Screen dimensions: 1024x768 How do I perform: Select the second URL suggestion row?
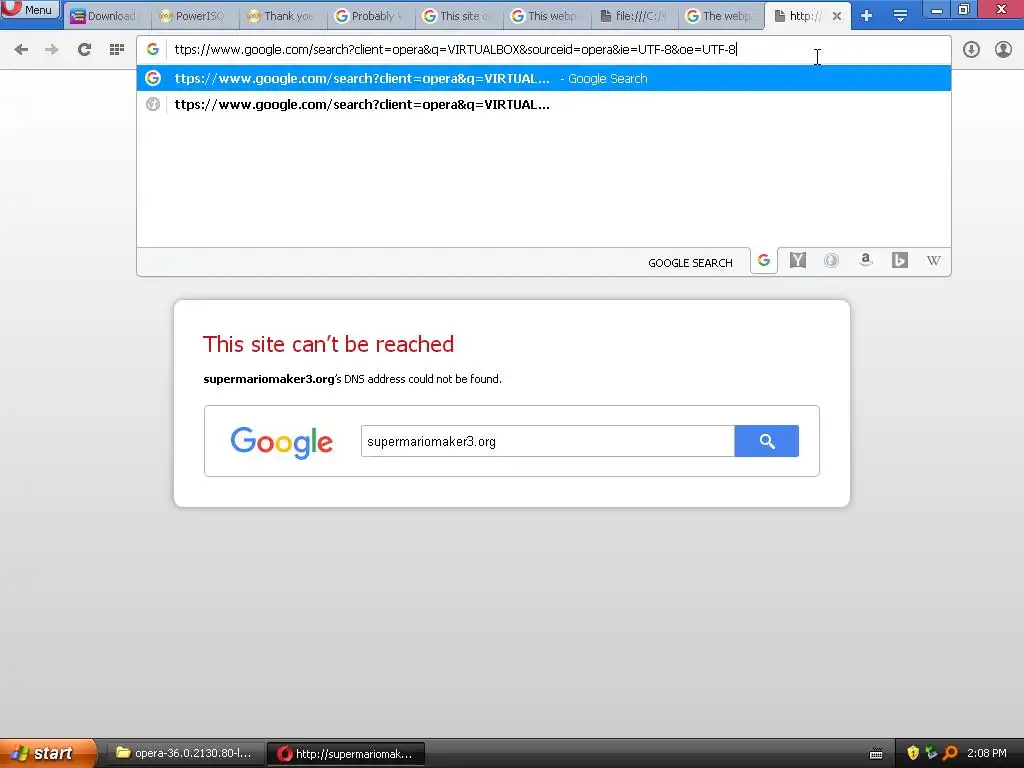543,104
